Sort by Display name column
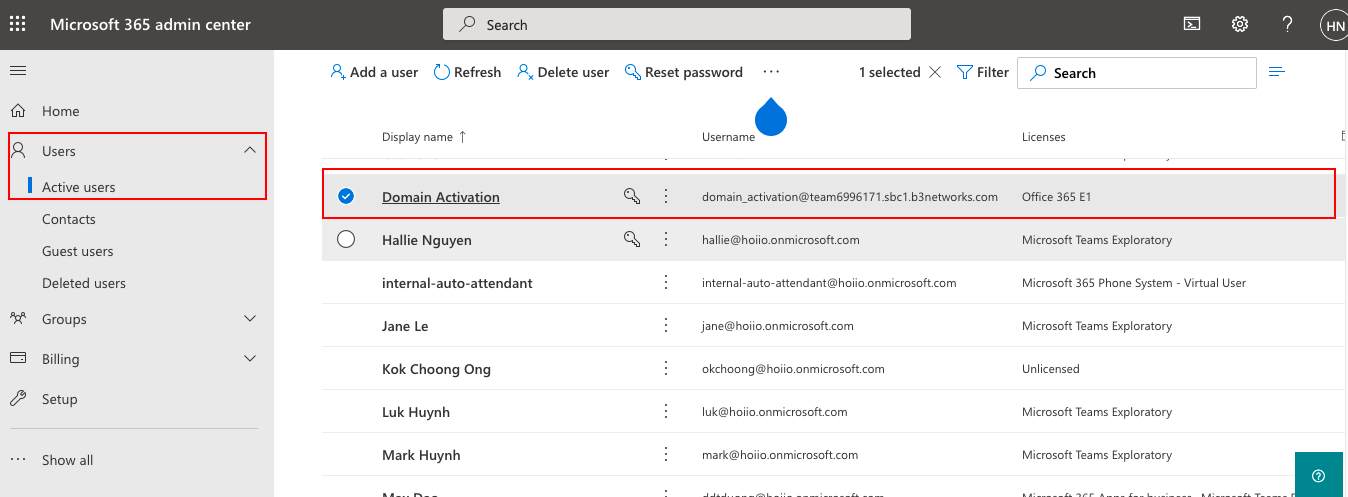Image resolution: width=1348 pixels, height=497 pixels. pyautogui.click(x=424, y=137)
